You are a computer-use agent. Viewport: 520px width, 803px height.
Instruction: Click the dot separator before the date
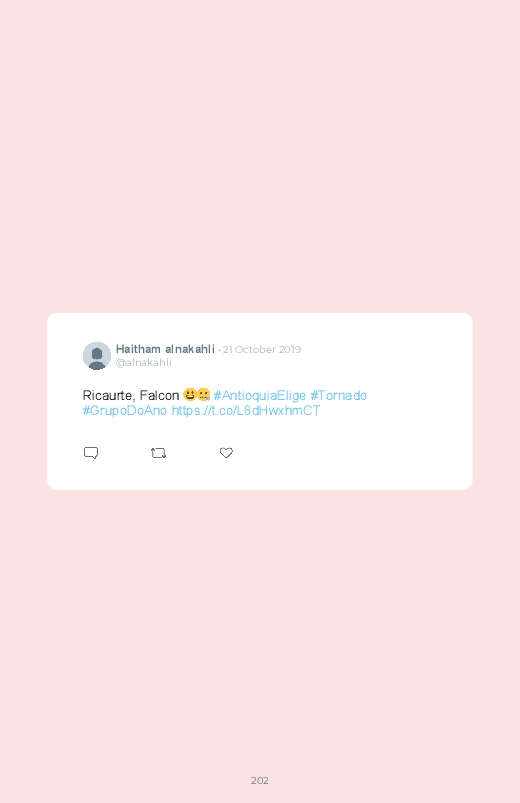tap(219, 350)
